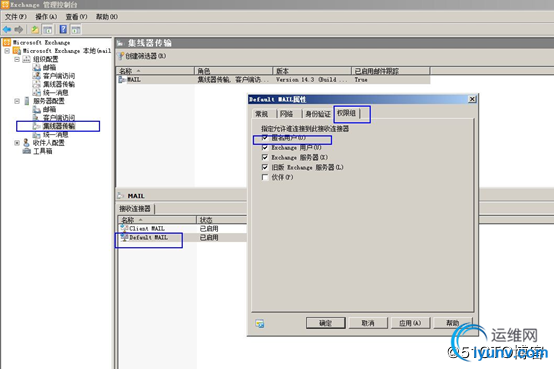Screen dimensions: 554x369
Task: Click the Up one level toolbar icon
Action: click(x=35, y=29)
